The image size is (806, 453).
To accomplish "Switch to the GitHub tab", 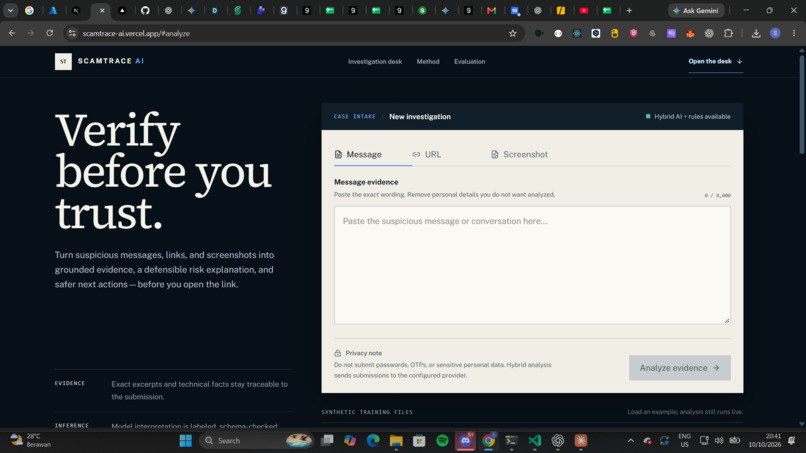I will point(145,10).
